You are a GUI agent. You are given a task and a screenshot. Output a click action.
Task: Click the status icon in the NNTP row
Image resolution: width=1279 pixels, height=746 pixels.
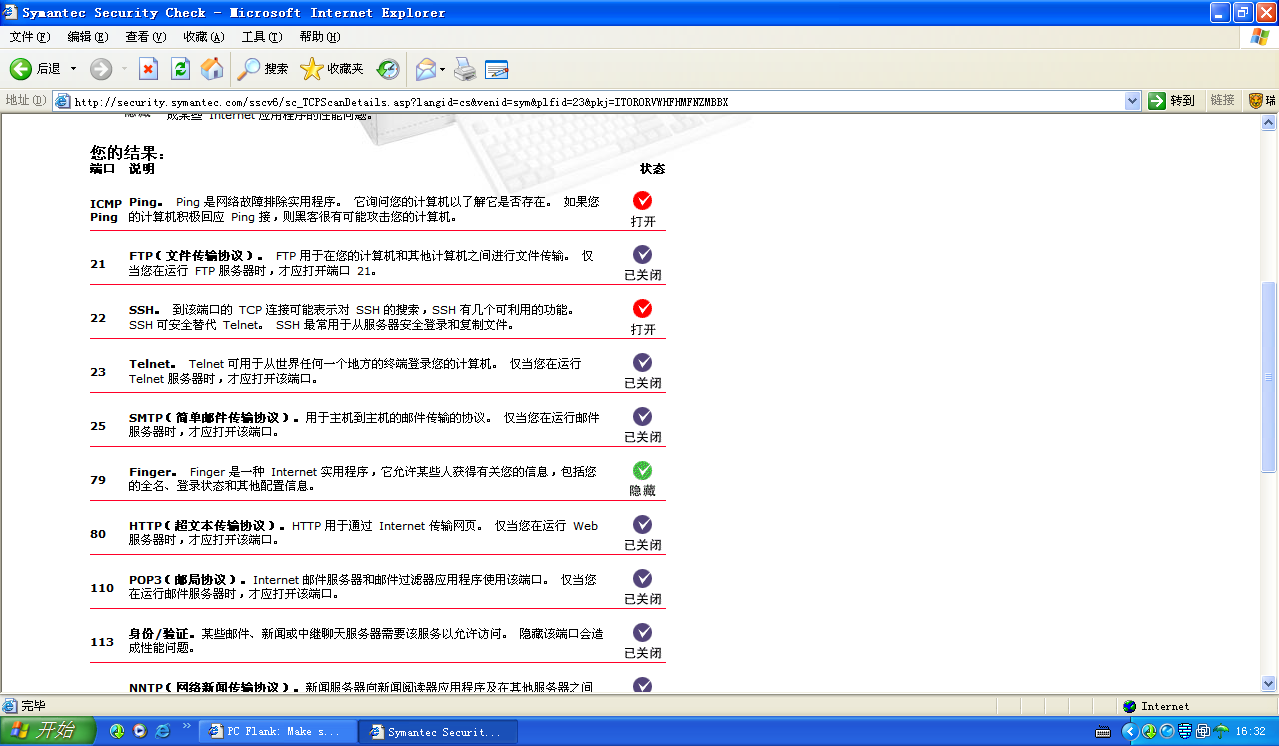point(643,685)
